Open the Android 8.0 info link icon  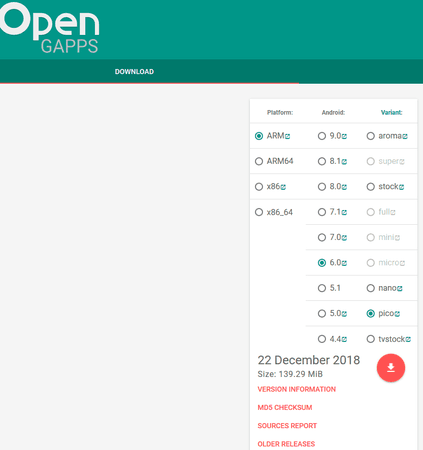[x=344, y=187]
